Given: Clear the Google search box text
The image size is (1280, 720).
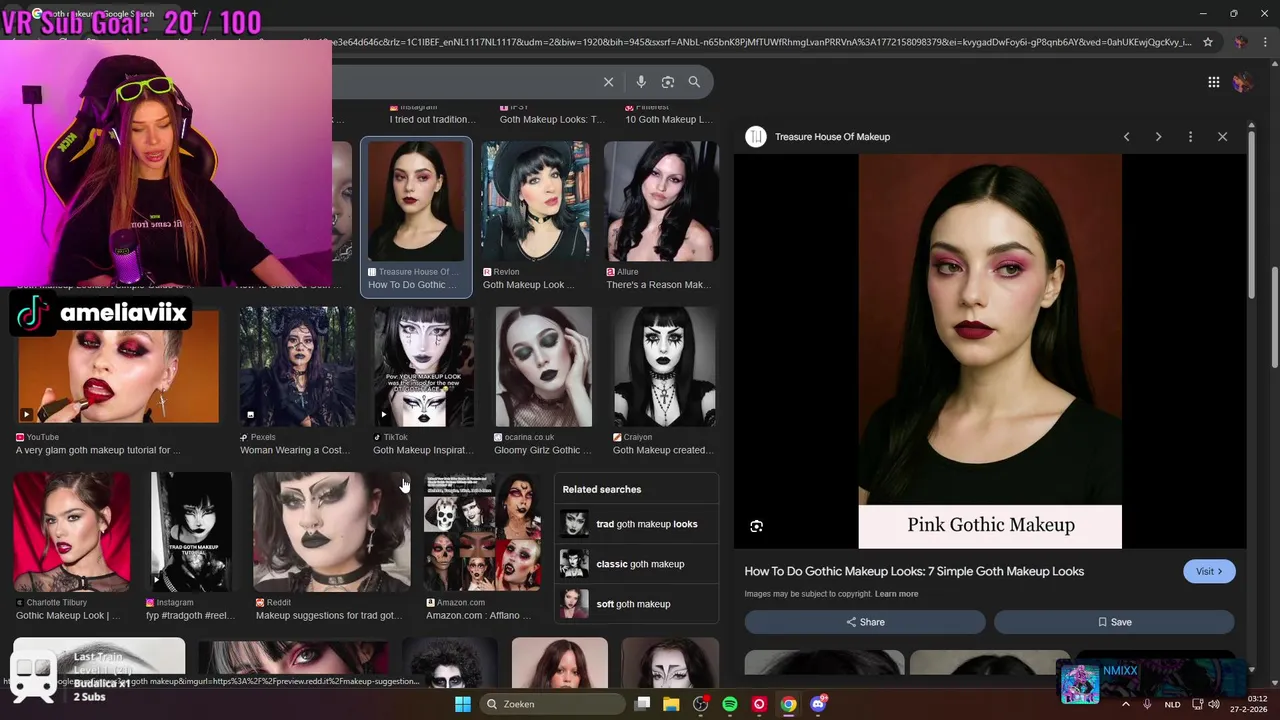Looking at the screenshot, I should pos(608,82).
